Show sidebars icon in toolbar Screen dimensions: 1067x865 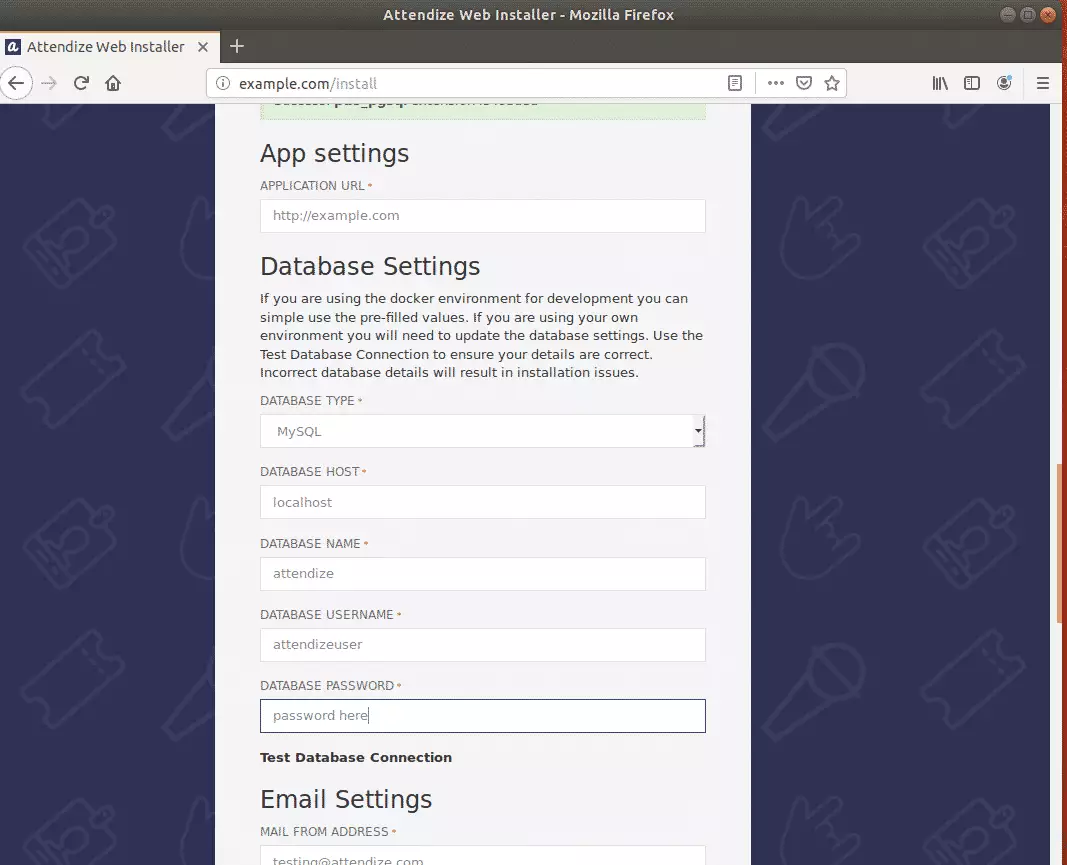pyautogui.click(x=972, y=83)
